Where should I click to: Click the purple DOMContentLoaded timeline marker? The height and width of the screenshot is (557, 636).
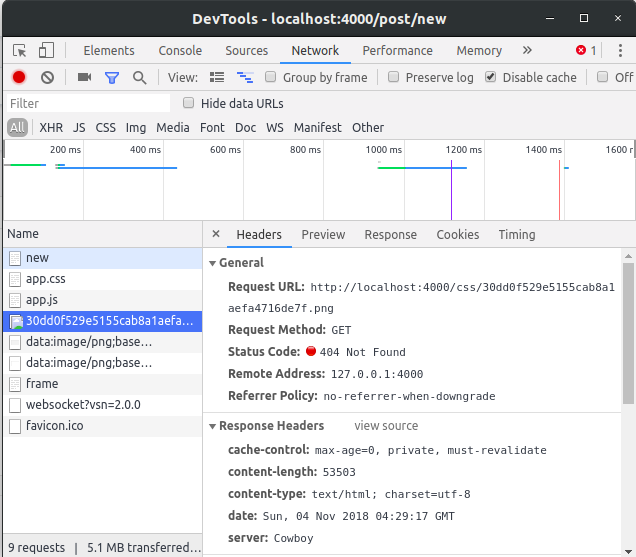(x=451, y=190)
